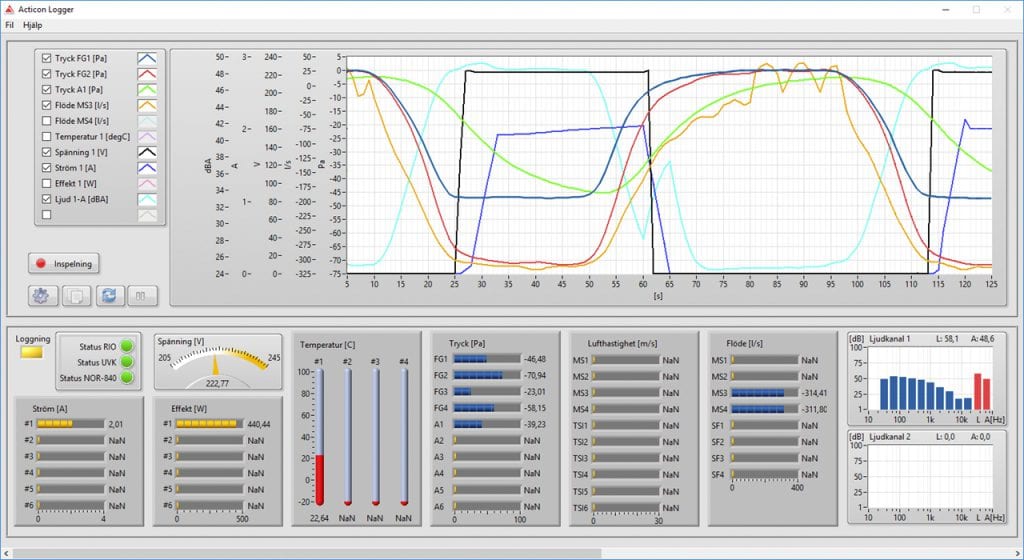Click the 22,64 temperature value
This screenshot has height=560, width=1024.
coord(319,518)
